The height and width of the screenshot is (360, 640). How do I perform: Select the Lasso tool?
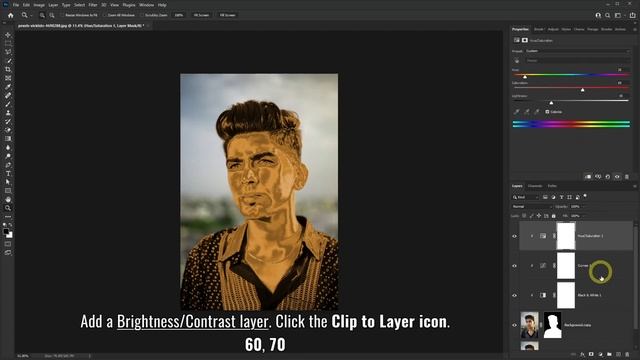8,52
